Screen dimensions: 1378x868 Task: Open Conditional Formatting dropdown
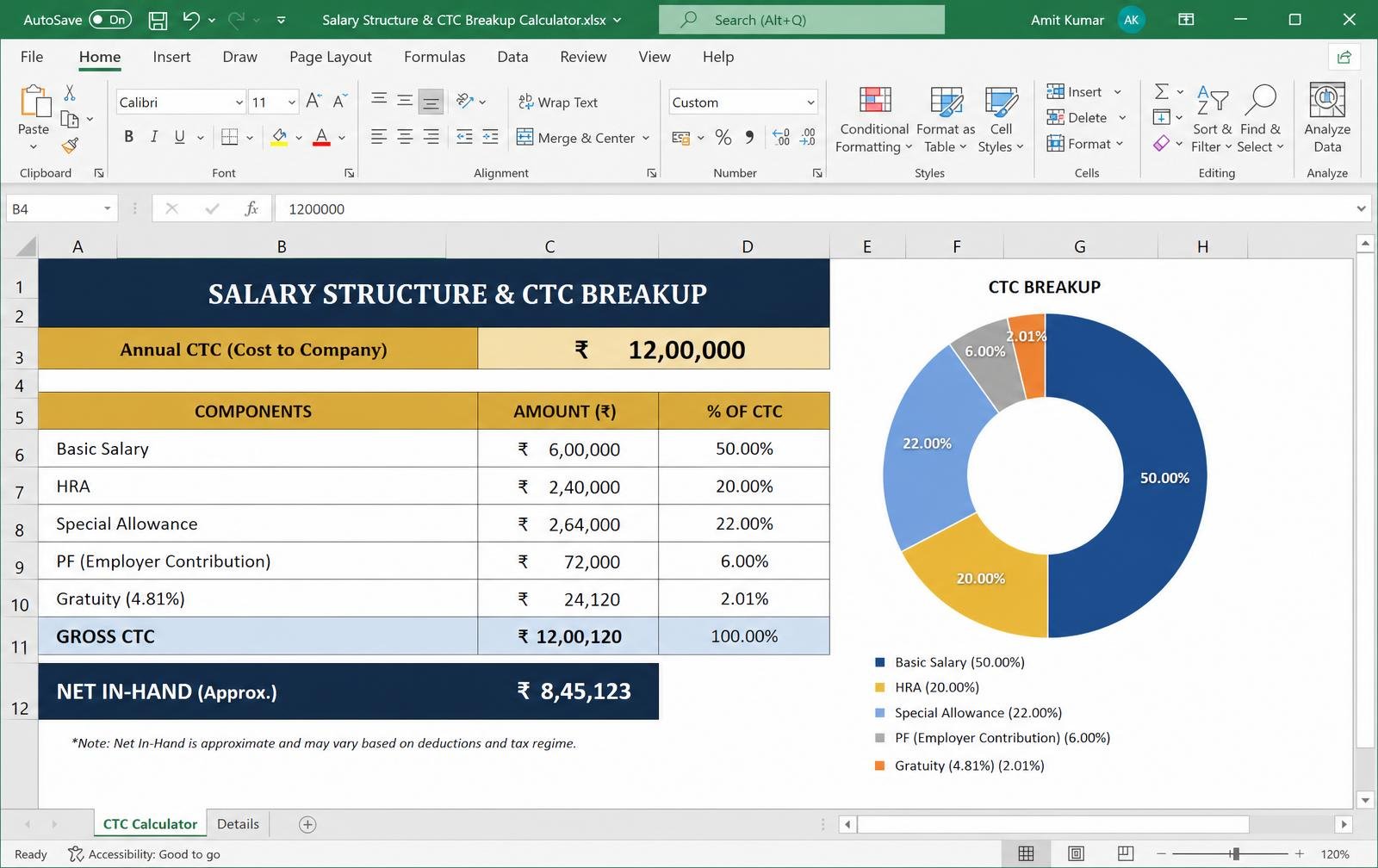click(873, 119)
